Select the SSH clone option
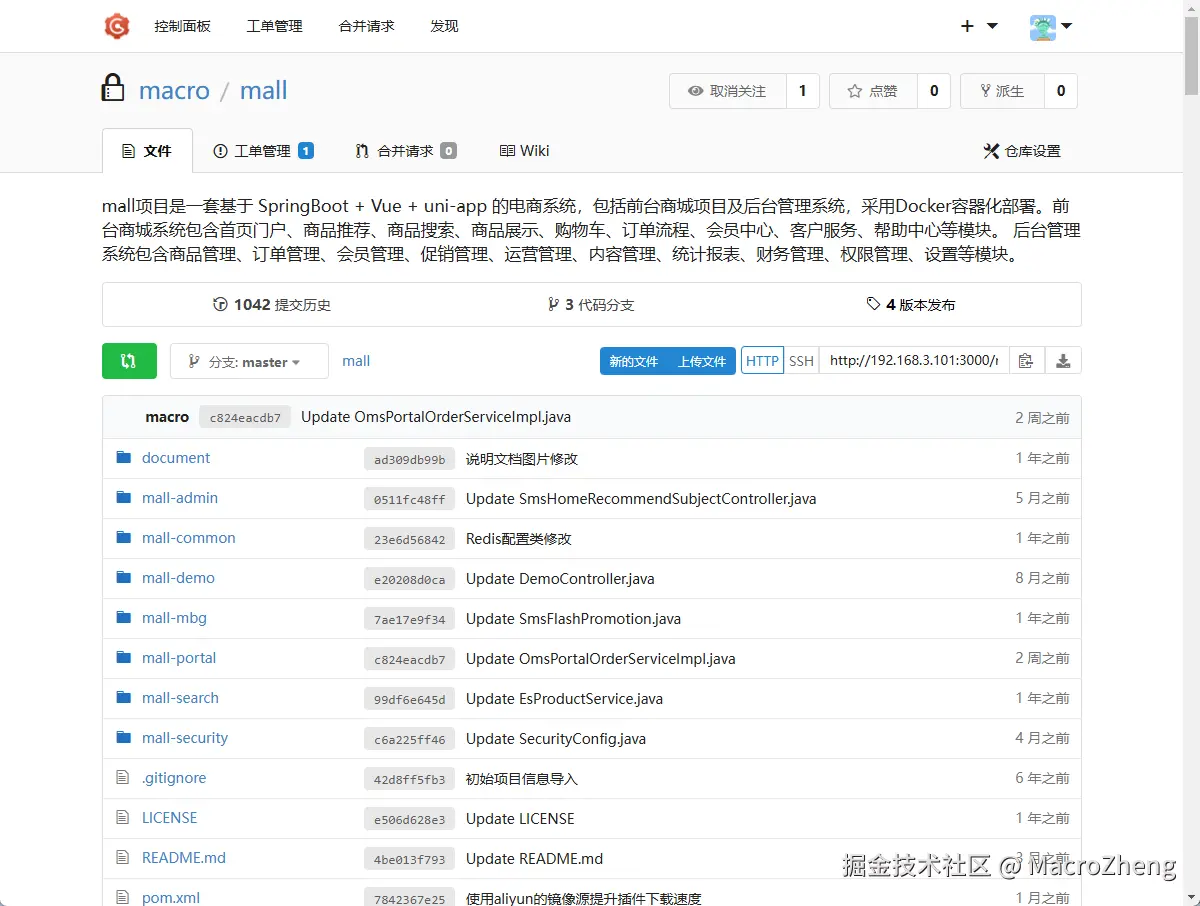The image size is (1200, 906). (801, 361)
